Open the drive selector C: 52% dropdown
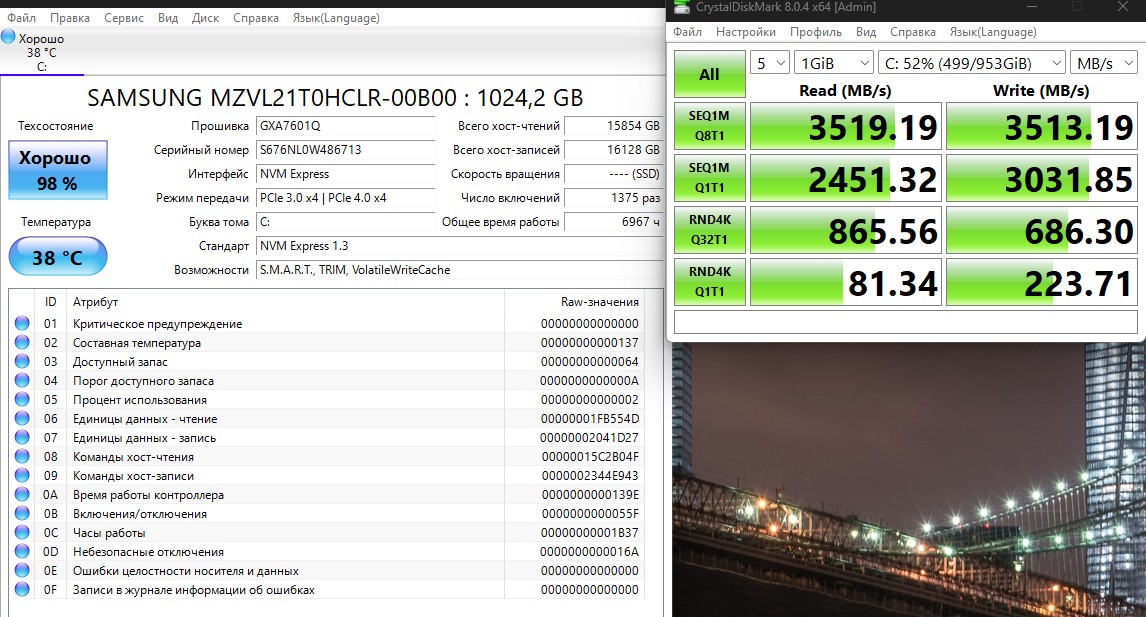Viewport: 1146px width, 617px height. tap(971, 63)
